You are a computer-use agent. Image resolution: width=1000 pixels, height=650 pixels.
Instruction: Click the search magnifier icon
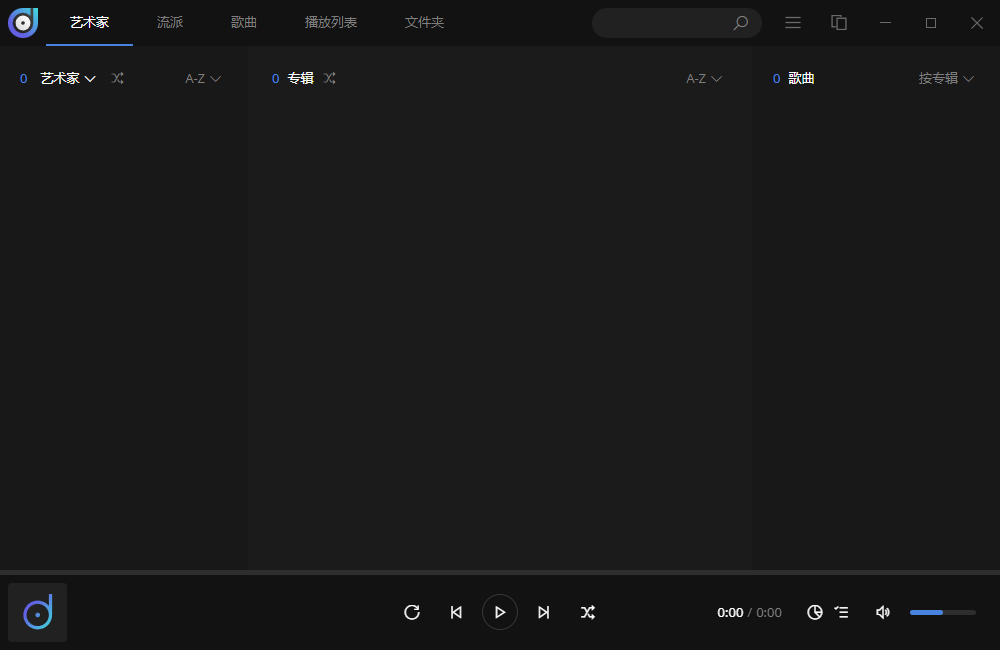(x=741, y=22)
